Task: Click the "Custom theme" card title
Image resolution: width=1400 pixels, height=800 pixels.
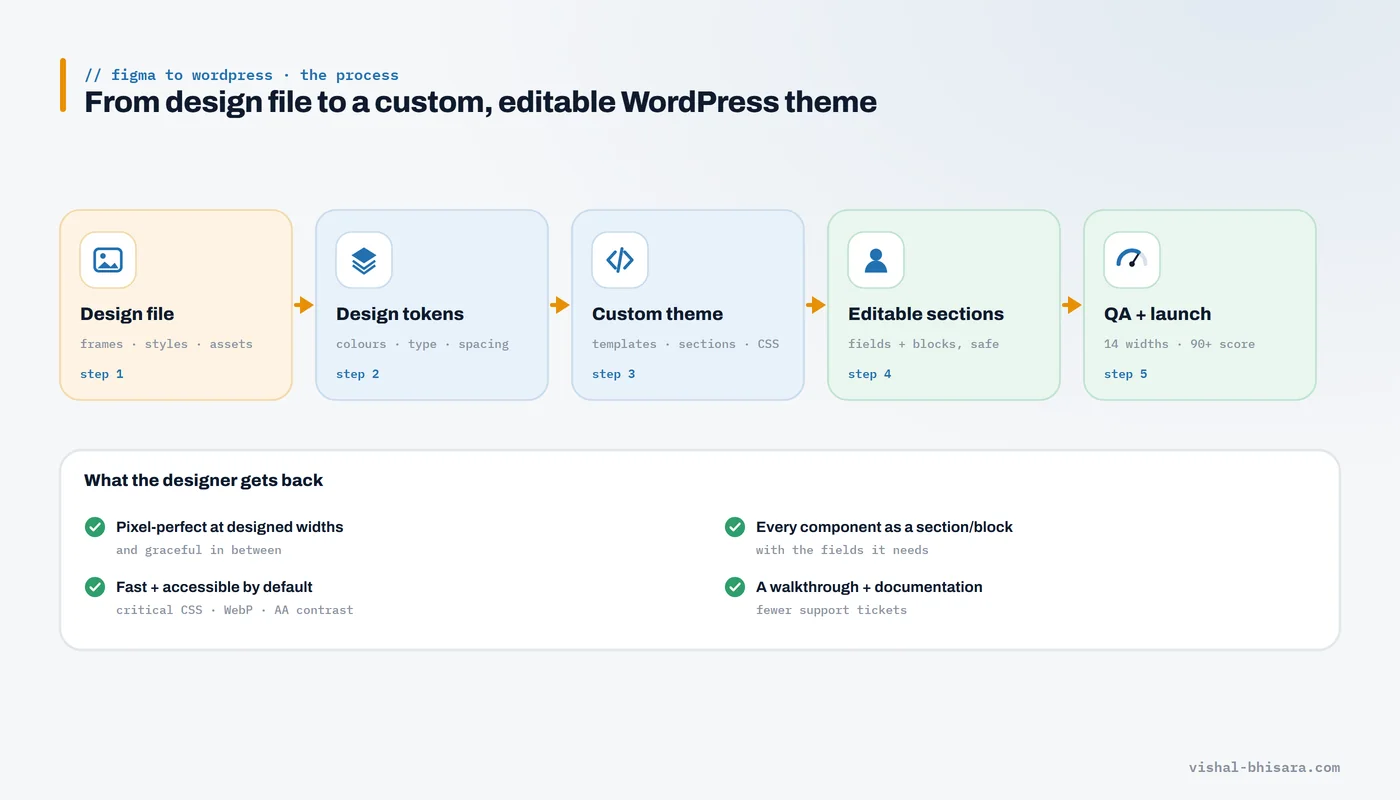Action: click(x=657, y=314)
